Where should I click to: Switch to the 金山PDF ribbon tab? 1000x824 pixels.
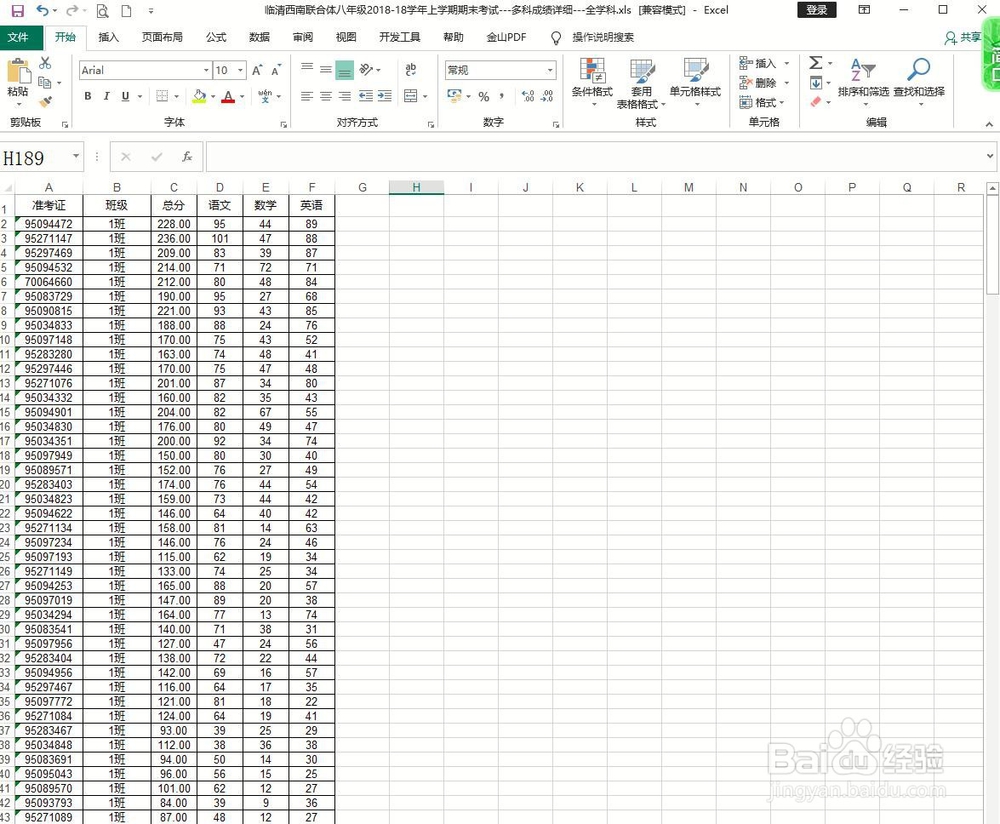click(506, 37)
